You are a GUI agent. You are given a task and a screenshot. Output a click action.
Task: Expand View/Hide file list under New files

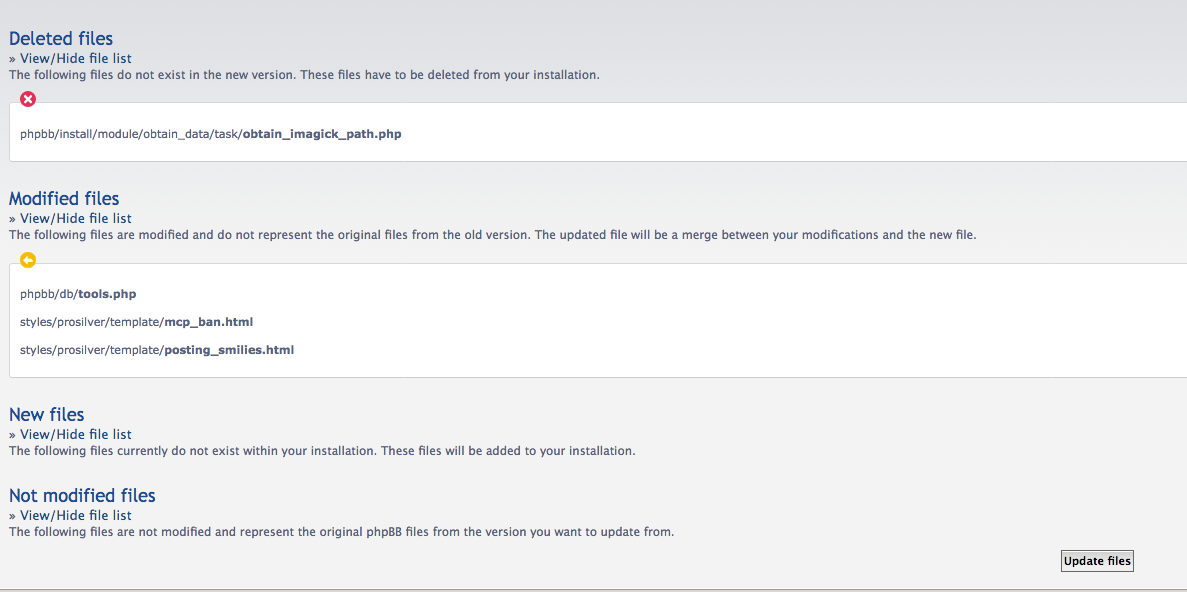[75, 434]
